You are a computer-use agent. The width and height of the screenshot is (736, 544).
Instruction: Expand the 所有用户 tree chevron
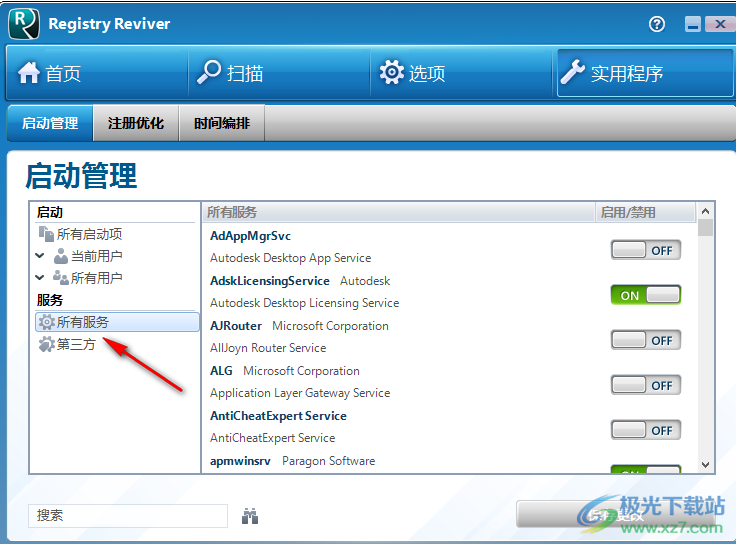pos(40,277)
